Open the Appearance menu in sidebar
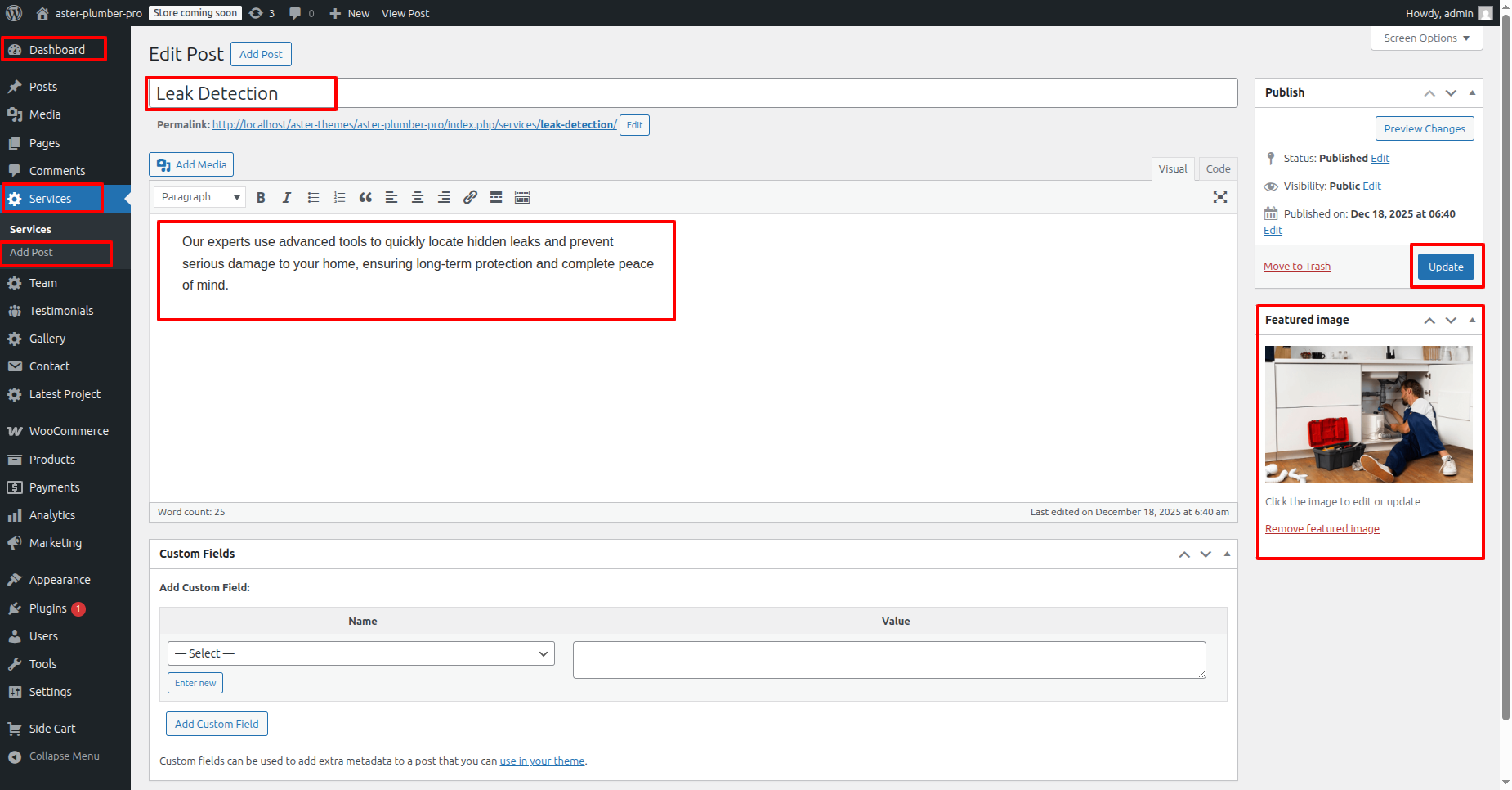 [x=60, y=580]
